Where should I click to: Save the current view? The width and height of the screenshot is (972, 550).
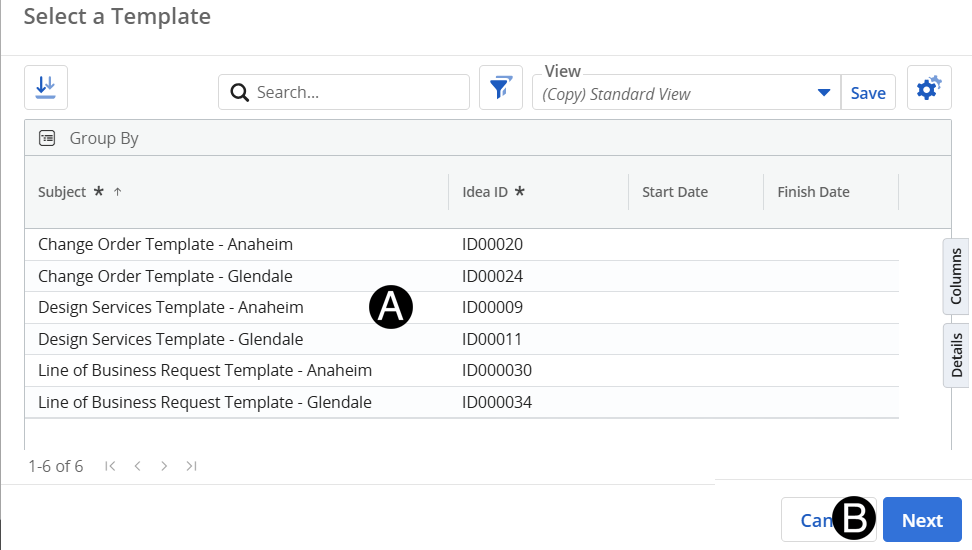[x=867, y=93]
